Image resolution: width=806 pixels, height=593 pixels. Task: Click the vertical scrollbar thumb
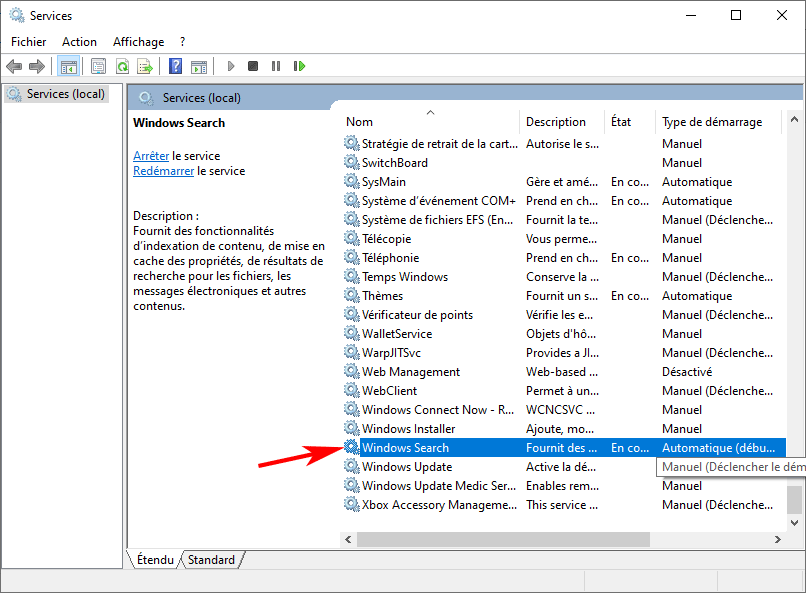(x=794, y=499)
